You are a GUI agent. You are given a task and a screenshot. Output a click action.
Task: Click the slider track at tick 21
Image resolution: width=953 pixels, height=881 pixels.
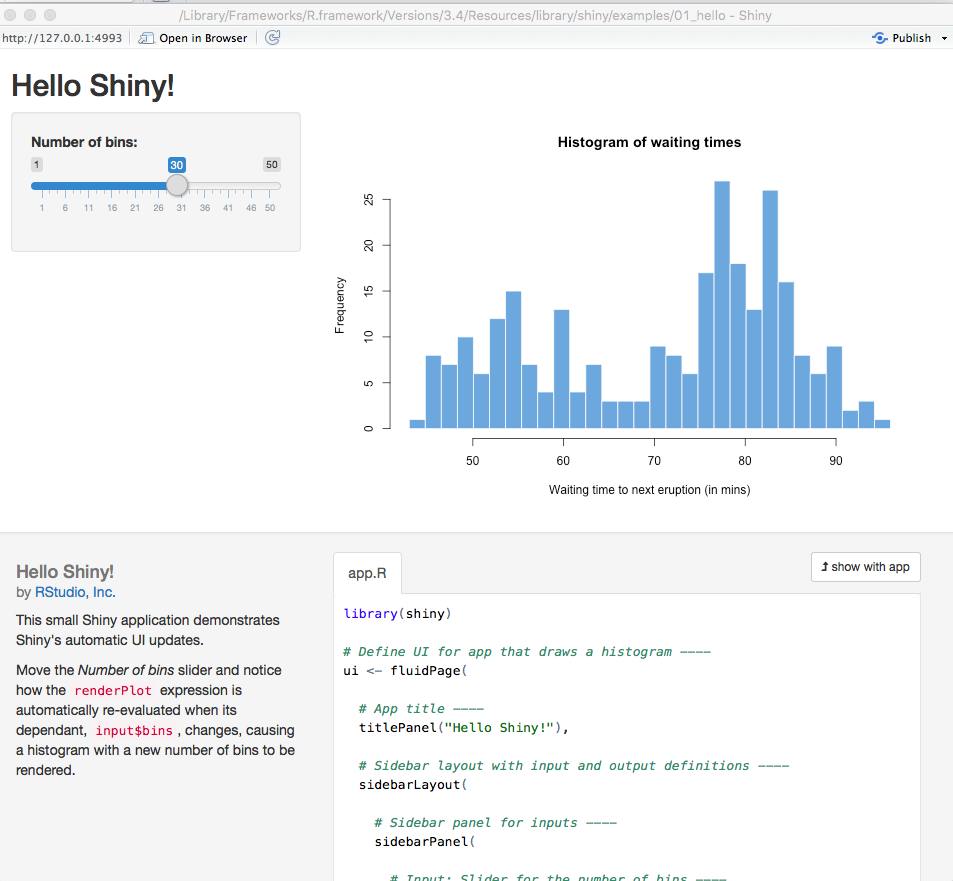pos(135,186)
